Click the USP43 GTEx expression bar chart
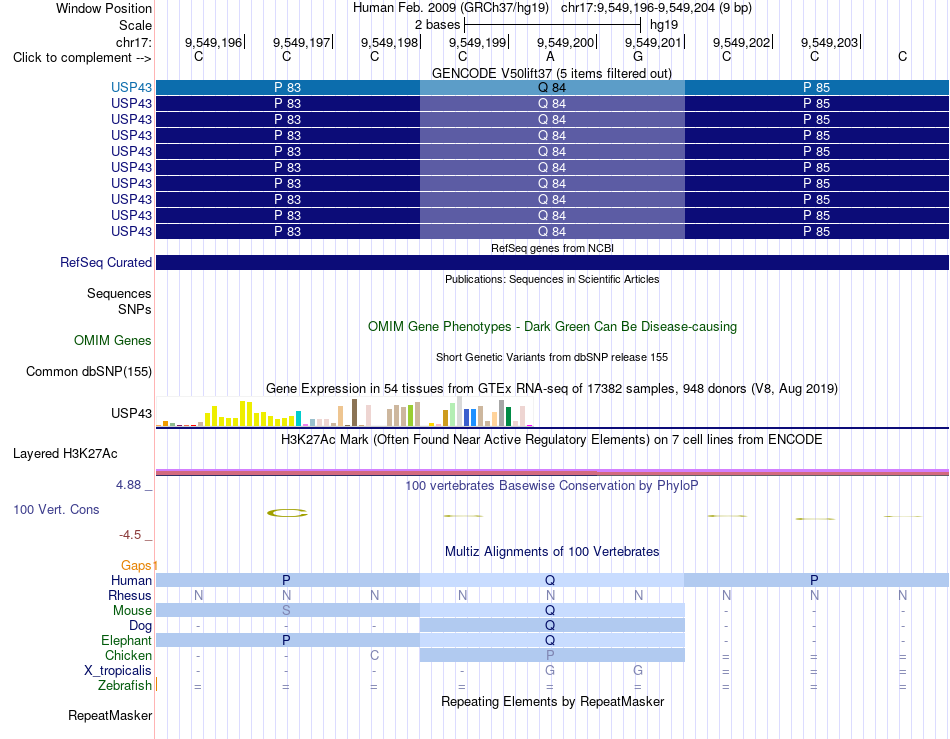Image resolution: width=950 pixels, height=739 pixels. click(x=344, y=412)
